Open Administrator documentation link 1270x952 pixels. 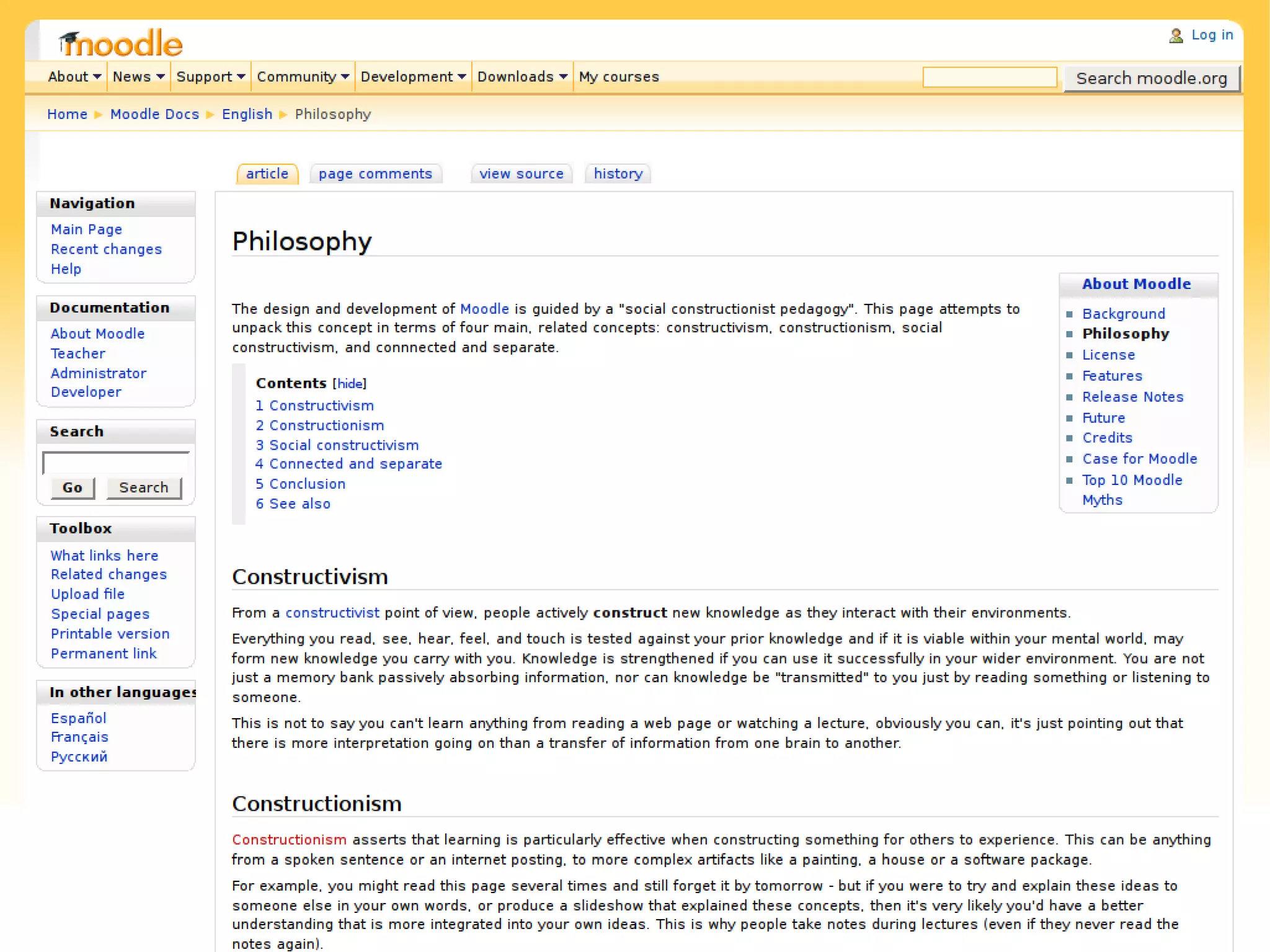[99, 373]
